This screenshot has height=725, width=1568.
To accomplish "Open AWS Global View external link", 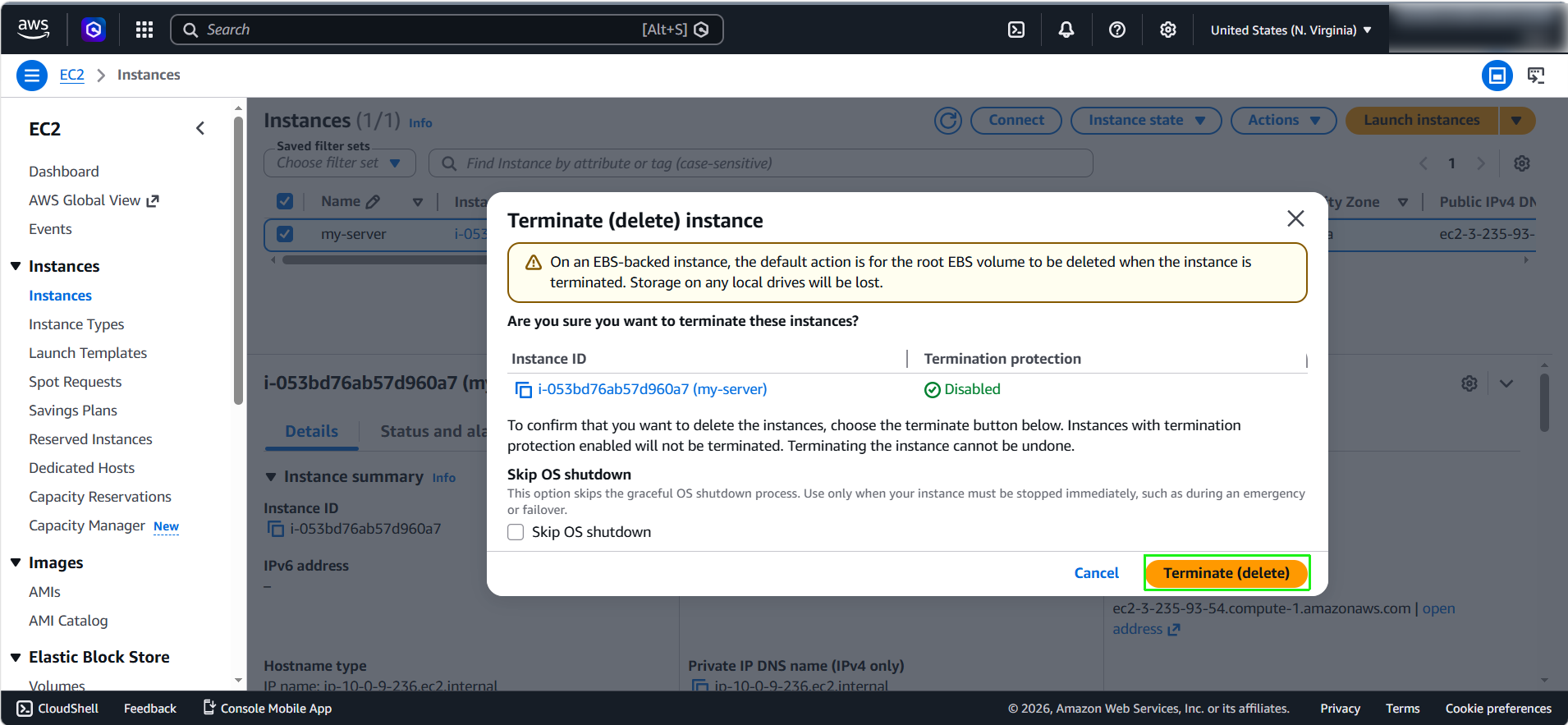I will [x=94, y=200].
